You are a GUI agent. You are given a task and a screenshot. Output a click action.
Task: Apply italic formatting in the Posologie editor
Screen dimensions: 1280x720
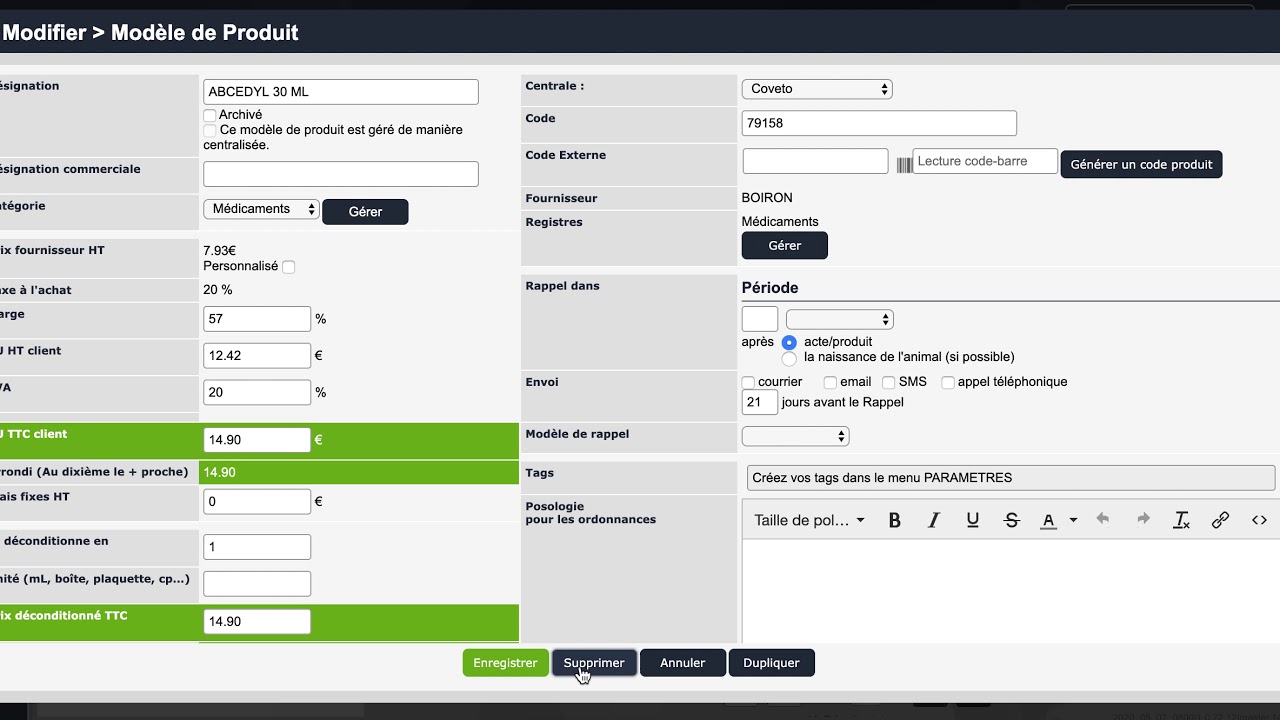(934, 520)
